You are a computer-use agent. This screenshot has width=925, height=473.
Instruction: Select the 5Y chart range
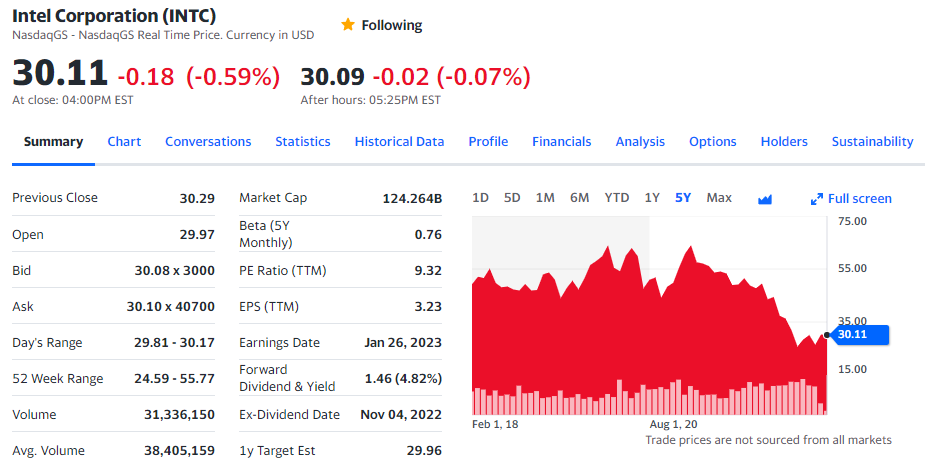[683, 198]
